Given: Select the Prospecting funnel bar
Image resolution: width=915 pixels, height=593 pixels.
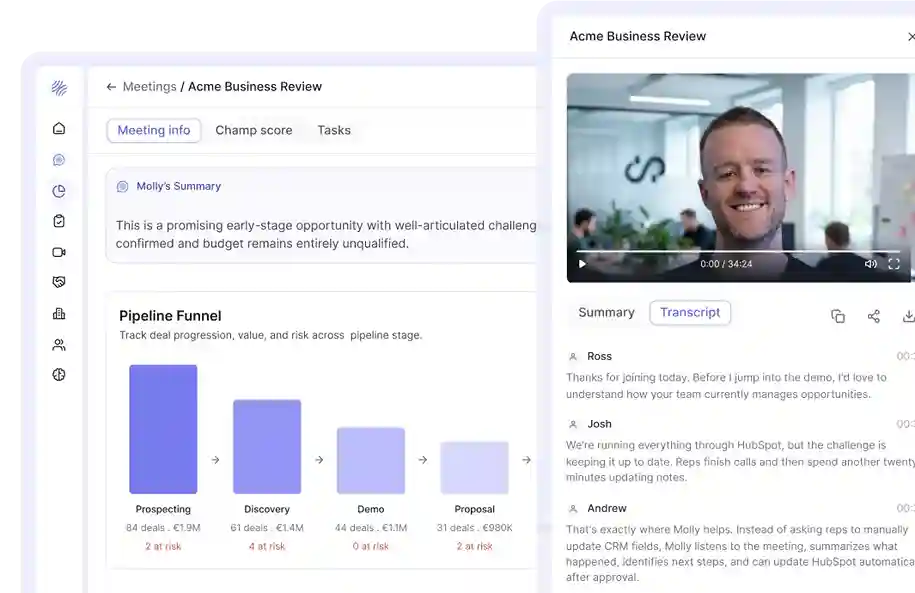Looking at the screenshot, I should pos(163,429).
